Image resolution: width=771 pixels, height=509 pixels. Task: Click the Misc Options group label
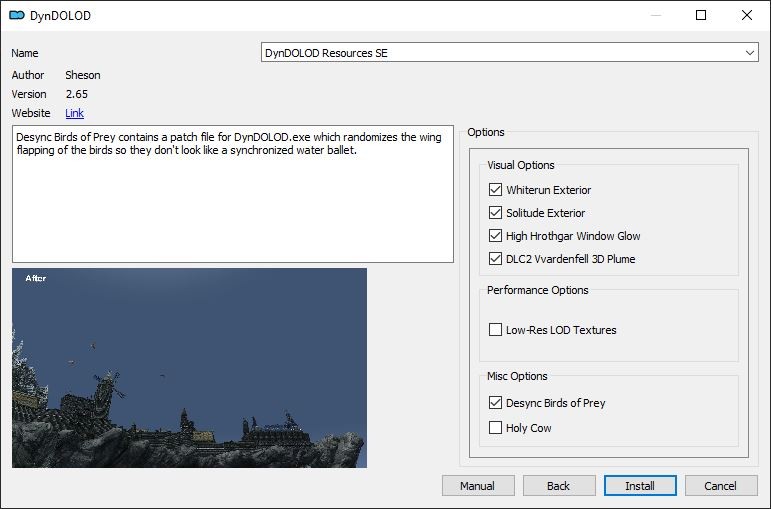[x=517, y=376]
